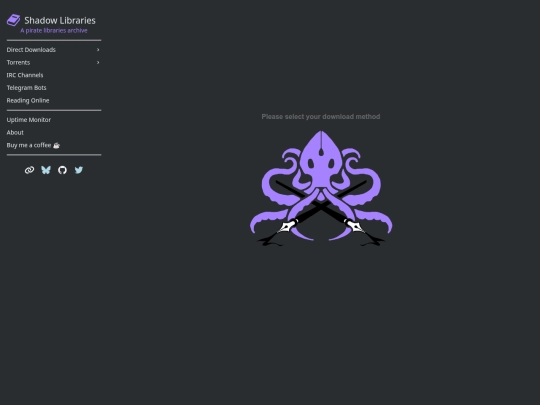Expand the Direct Downloads chevron
This screenshot has height=405, width=540.
point(98,50)
